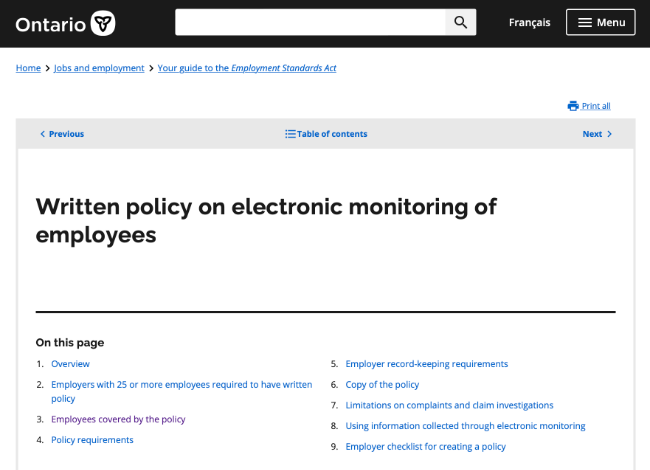This screenshot has height=470, width=650.
Task: Open Employment Standards Act guide breadcrumb
Action: click(247, 68)
